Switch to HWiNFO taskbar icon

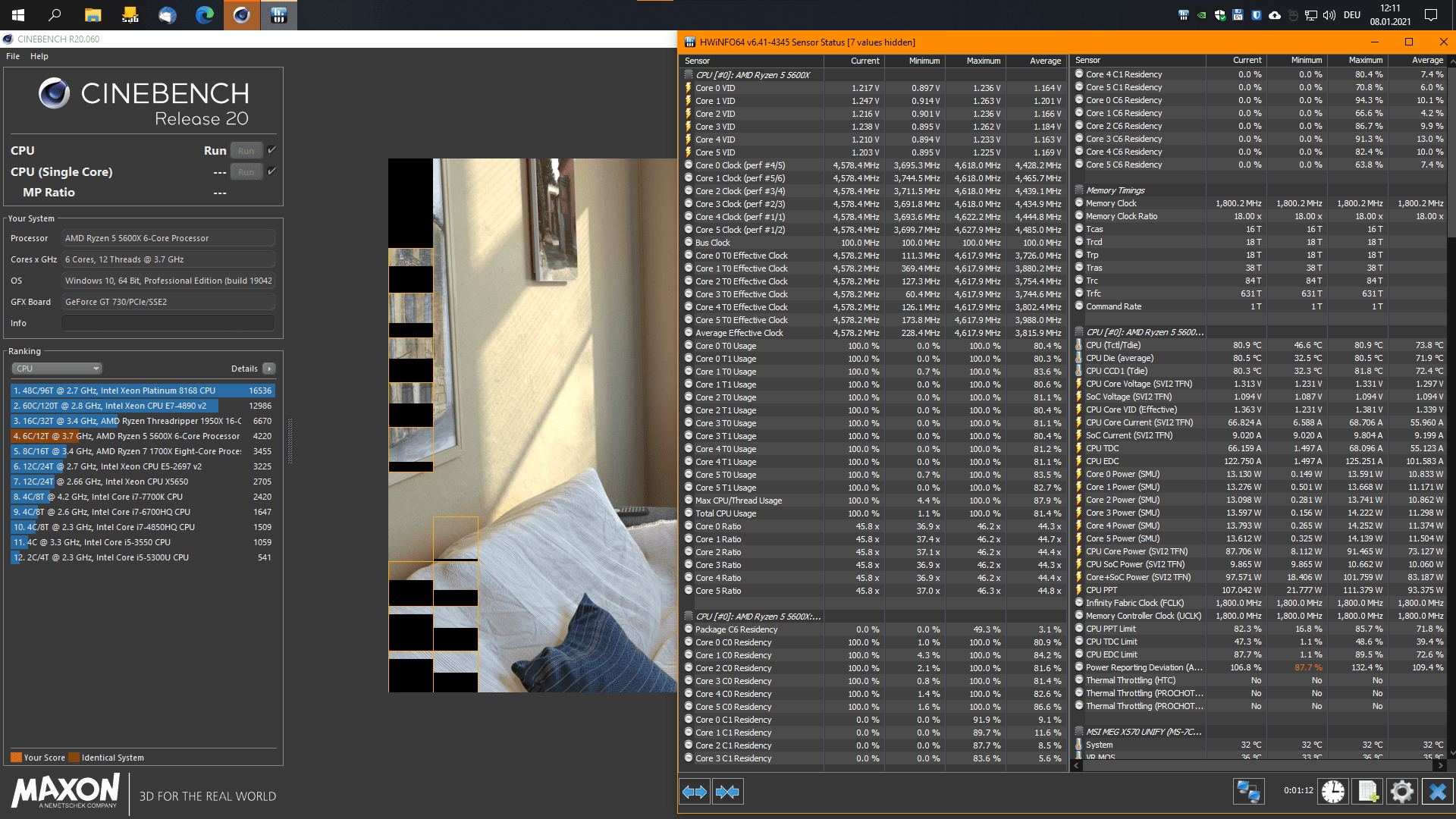(x=278, y=15)
